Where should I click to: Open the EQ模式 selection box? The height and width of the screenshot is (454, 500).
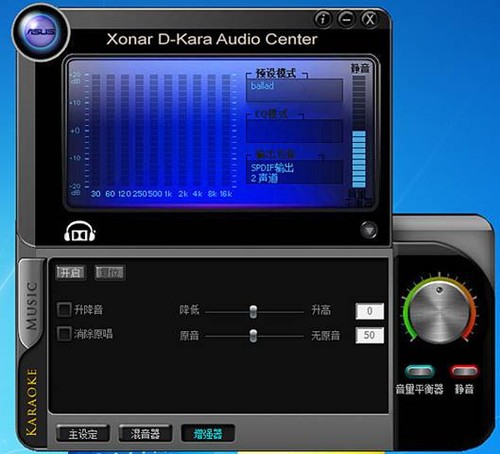(x=294, y=131)
